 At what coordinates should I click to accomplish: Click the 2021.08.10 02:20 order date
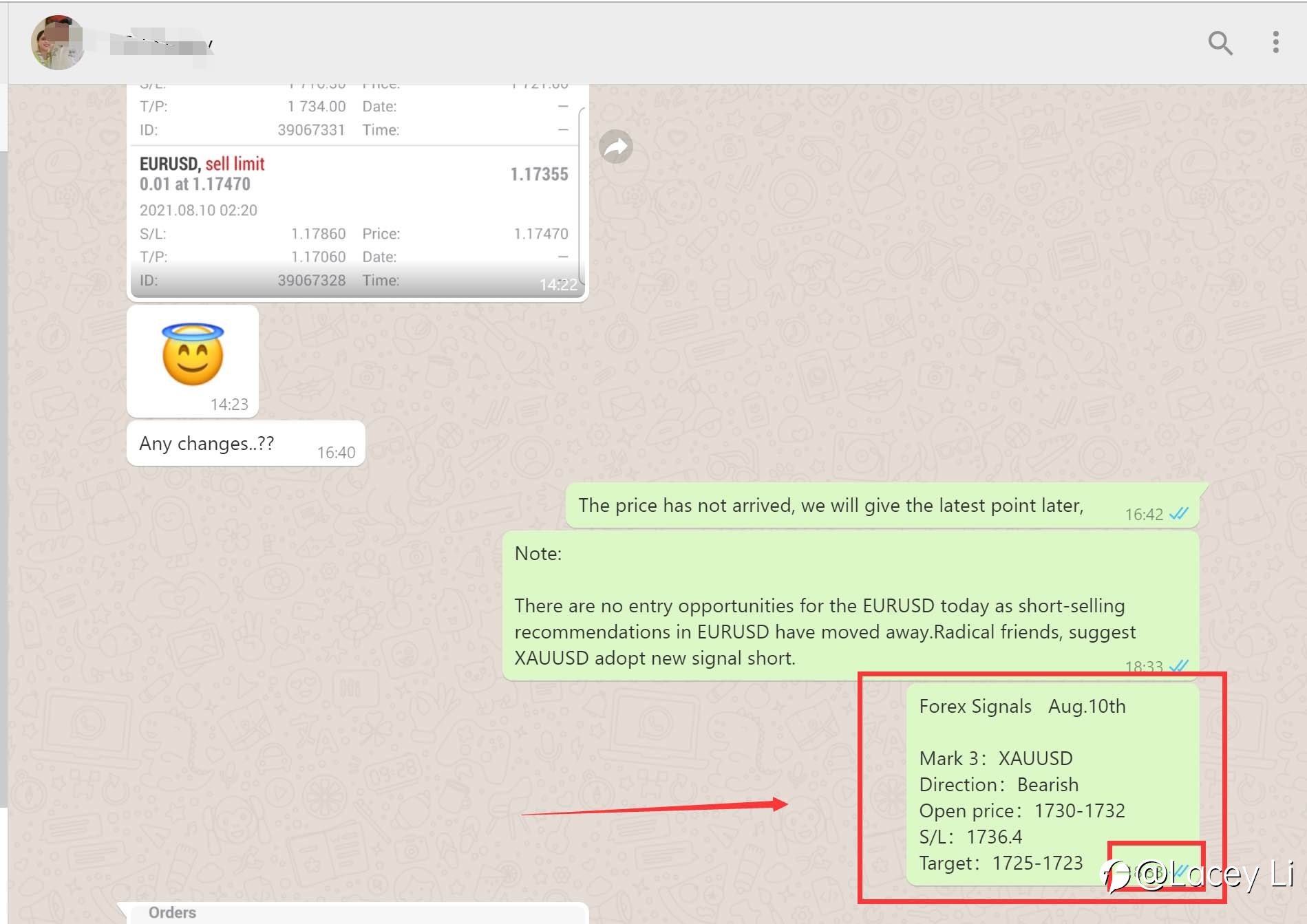(198, 210)
